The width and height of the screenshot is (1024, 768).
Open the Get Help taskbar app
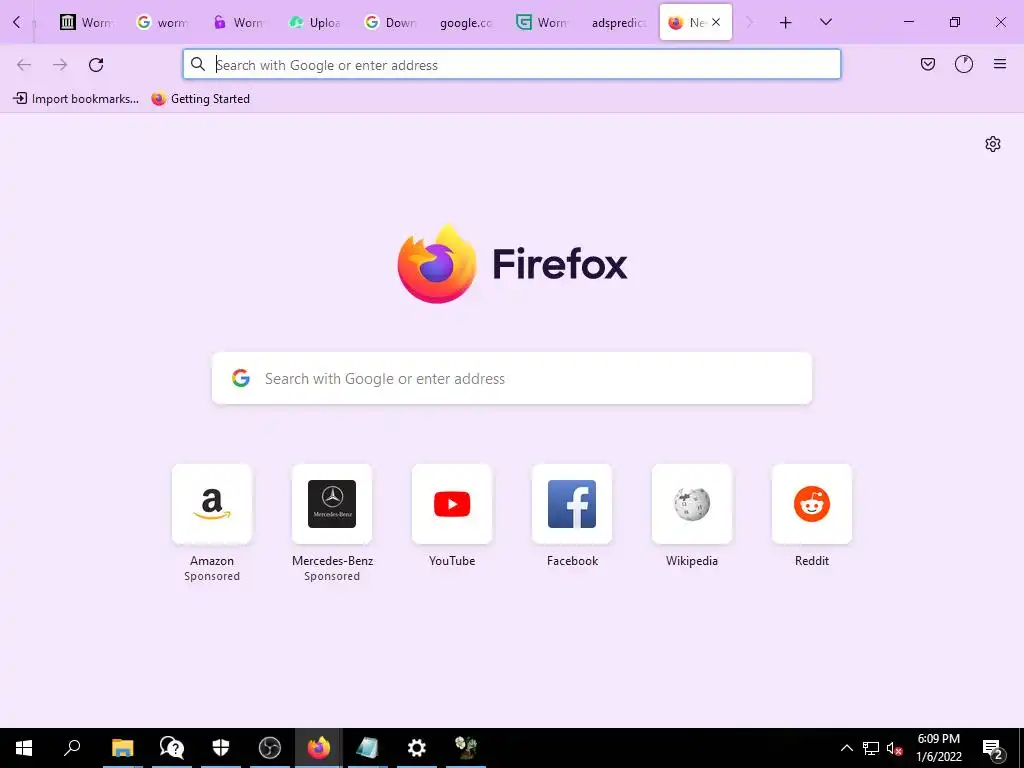172,748
